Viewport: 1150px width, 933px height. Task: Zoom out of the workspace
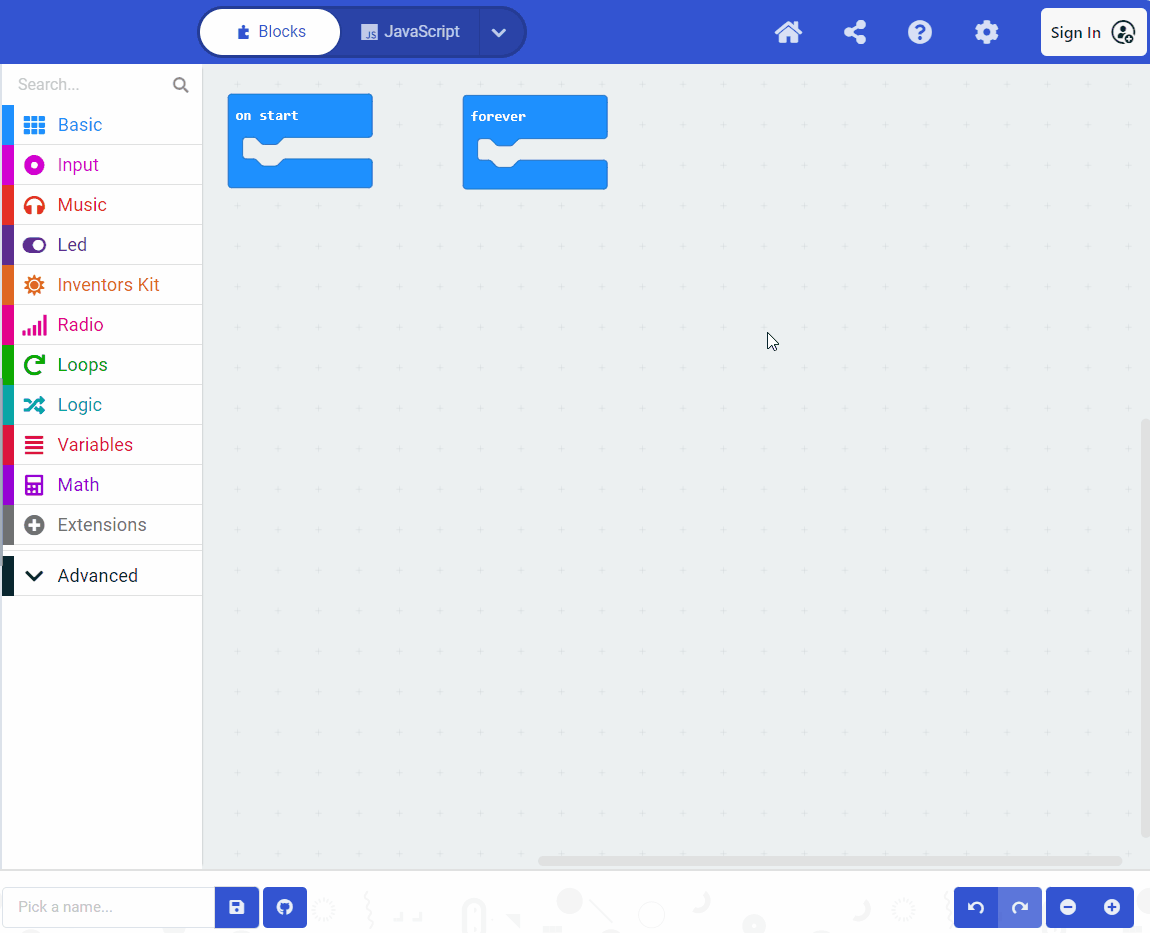(1068, 907)
